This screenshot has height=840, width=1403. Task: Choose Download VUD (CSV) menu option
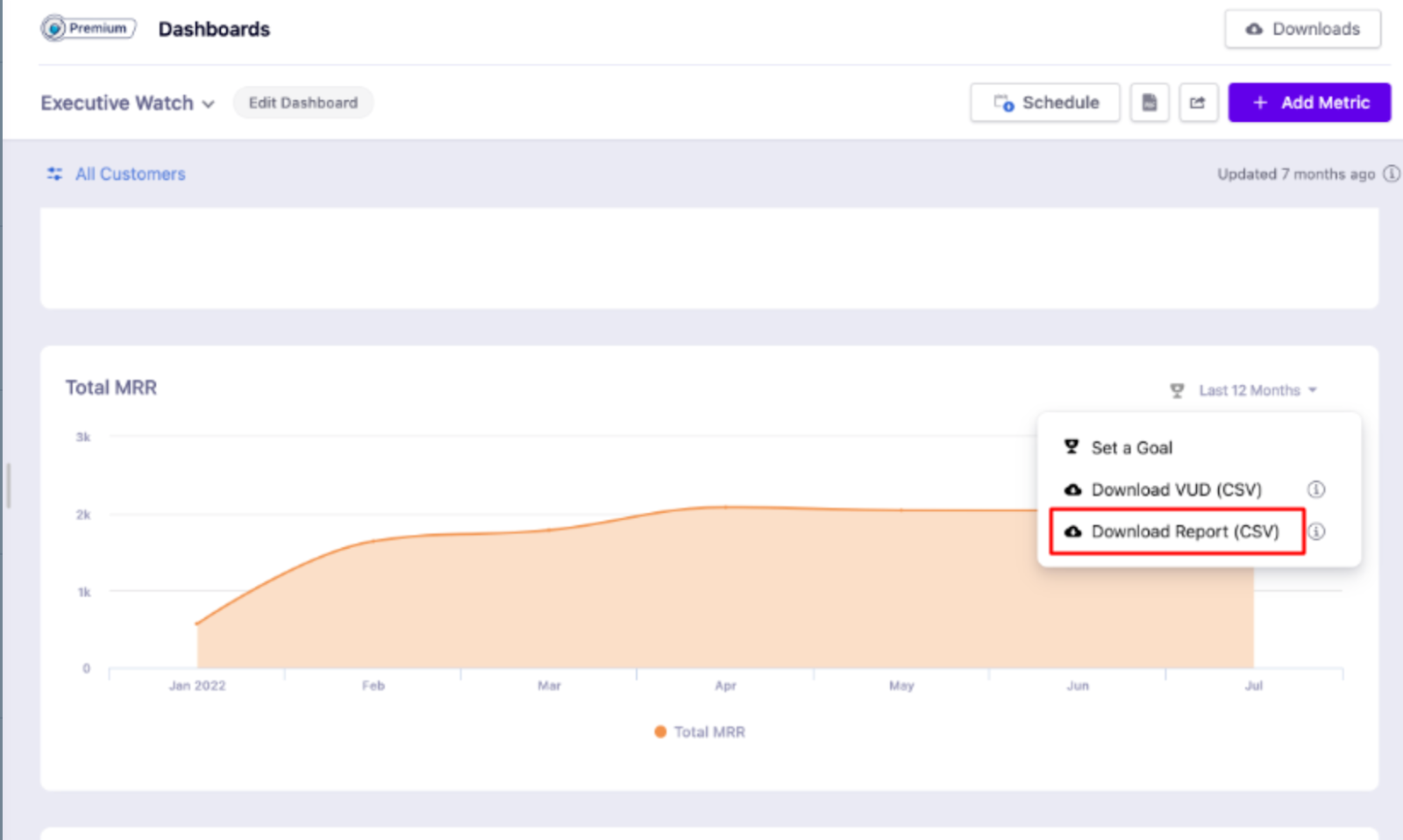click(x=1176, y=490)
